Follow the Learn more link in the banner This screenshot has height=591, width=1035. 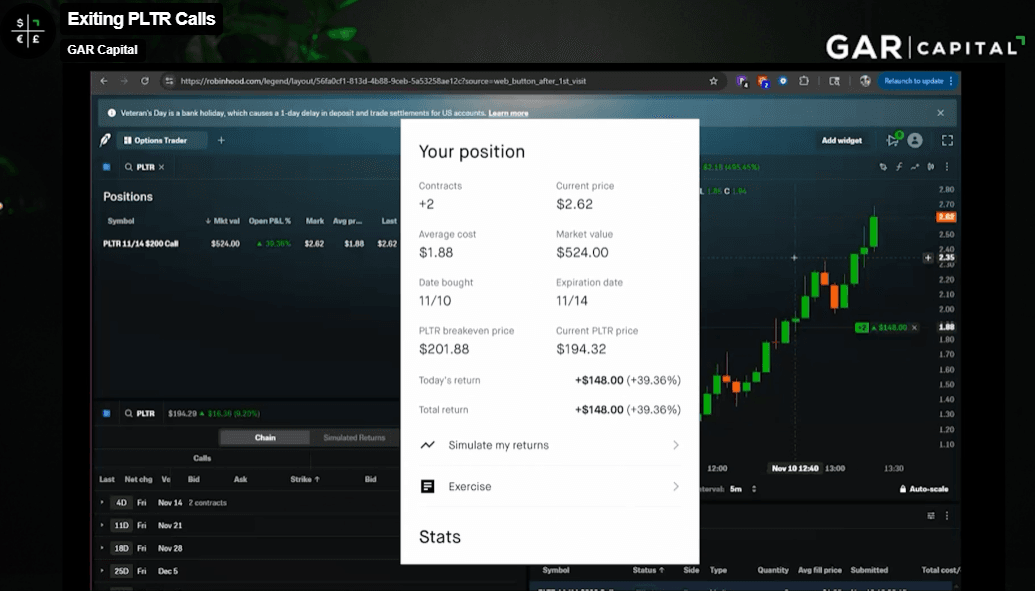tap(508, 113)
